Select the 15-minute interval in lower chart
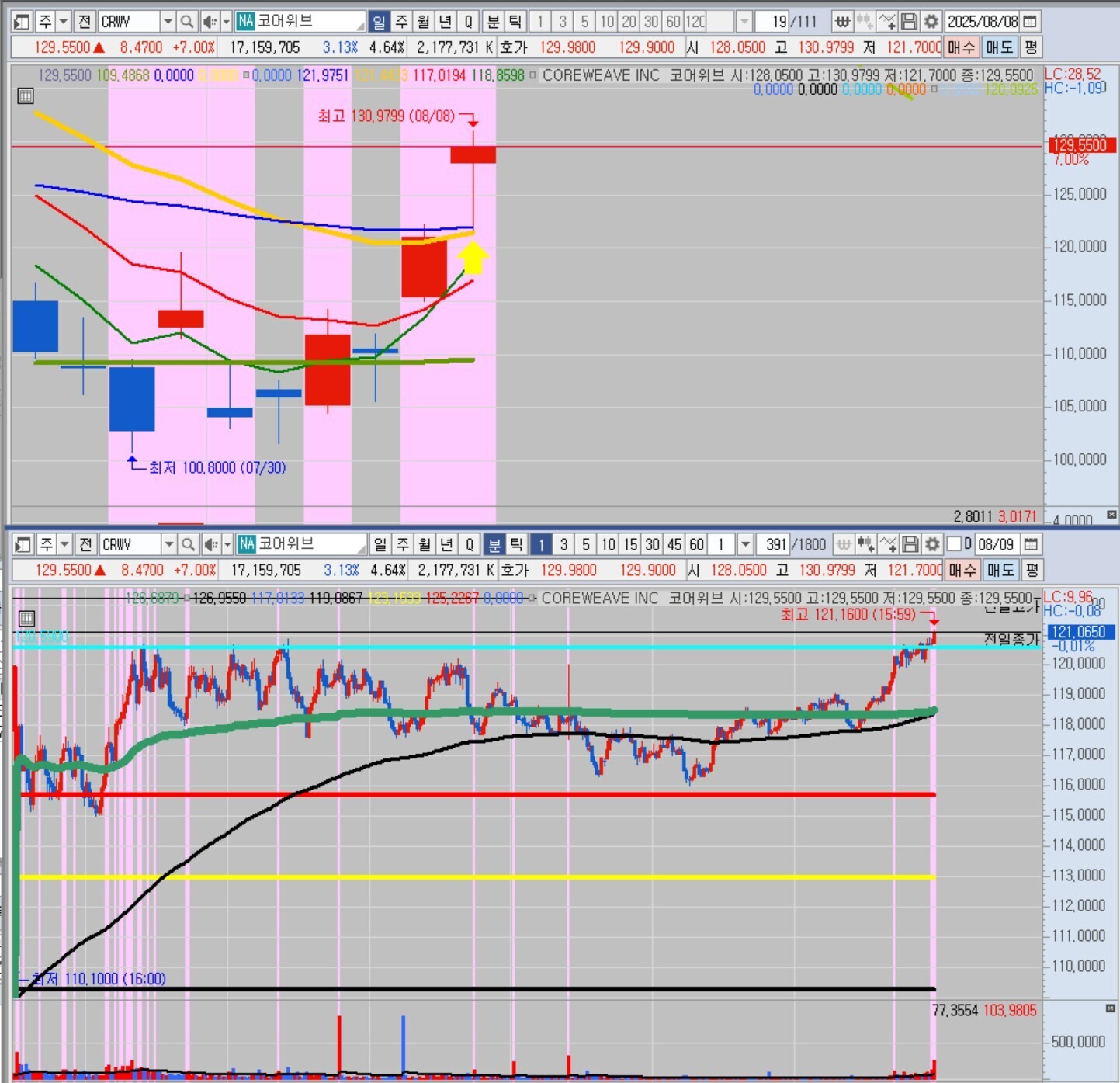Image resolution: width=1120 pixels, height=1083 pixels. click(x=630, y=544)
